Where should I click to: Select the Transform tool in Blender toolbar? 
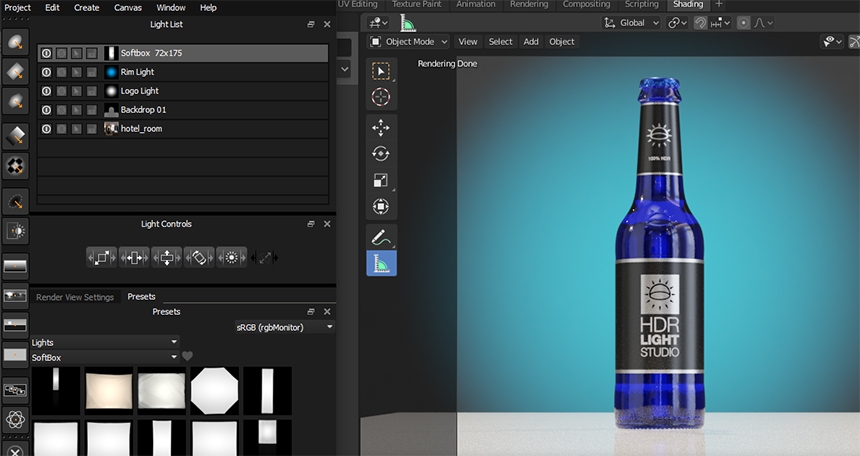click(x=381, y=206)
